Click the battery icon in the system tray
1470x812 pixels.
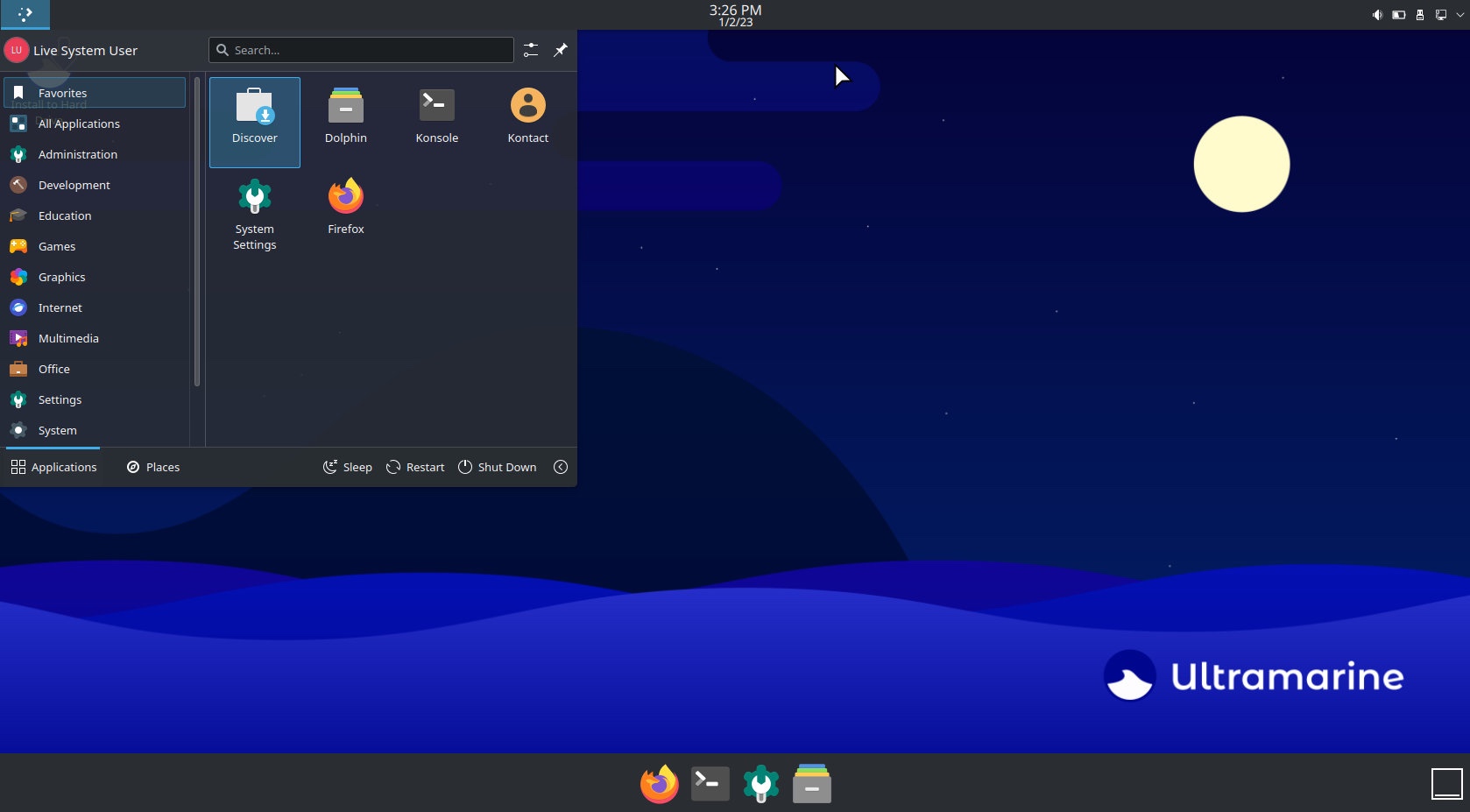tap(1398, 15)
